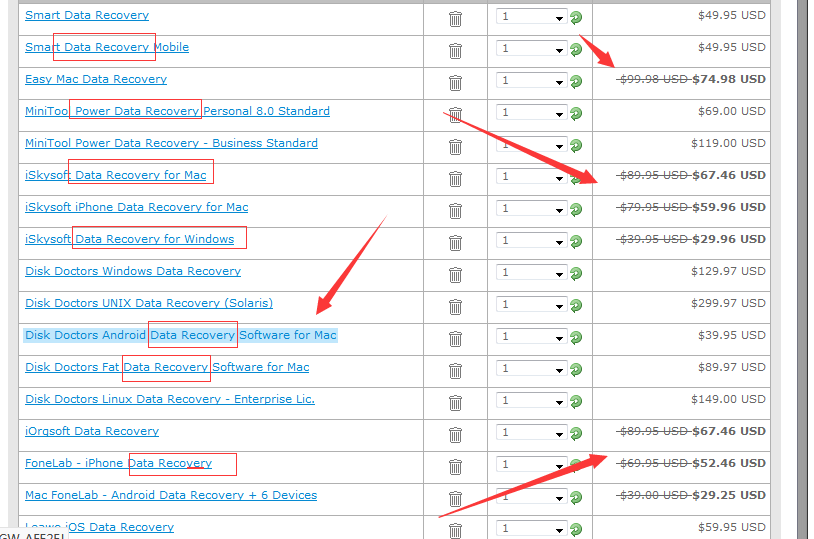
Task: Refresh quantity for MiniTool Business Standard
Action: pyautogui.click(x=576, y=145)
